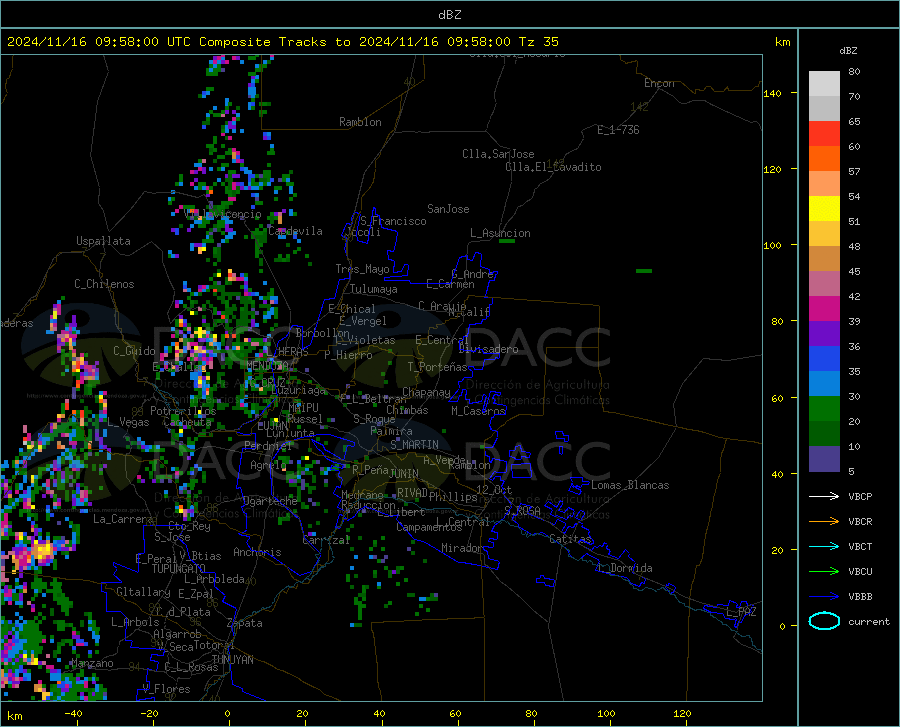
Task: Click the Anchoris map label
Action: point(257,553)
